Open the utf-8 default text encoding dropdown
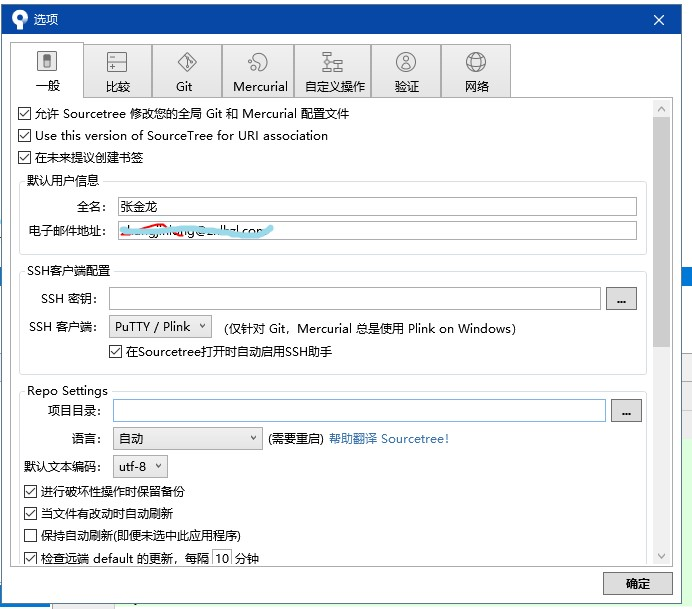 pos(140,466)
